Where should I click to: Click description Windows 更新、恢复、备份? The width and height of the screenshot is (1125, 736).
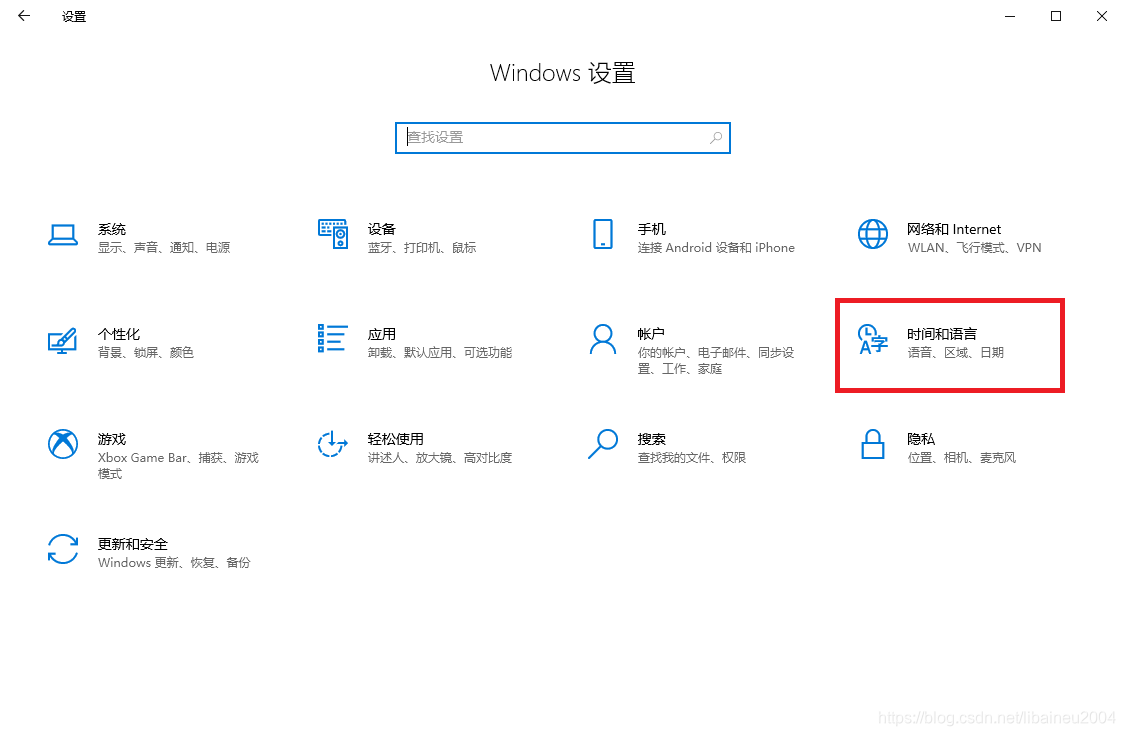pos(174,562)
